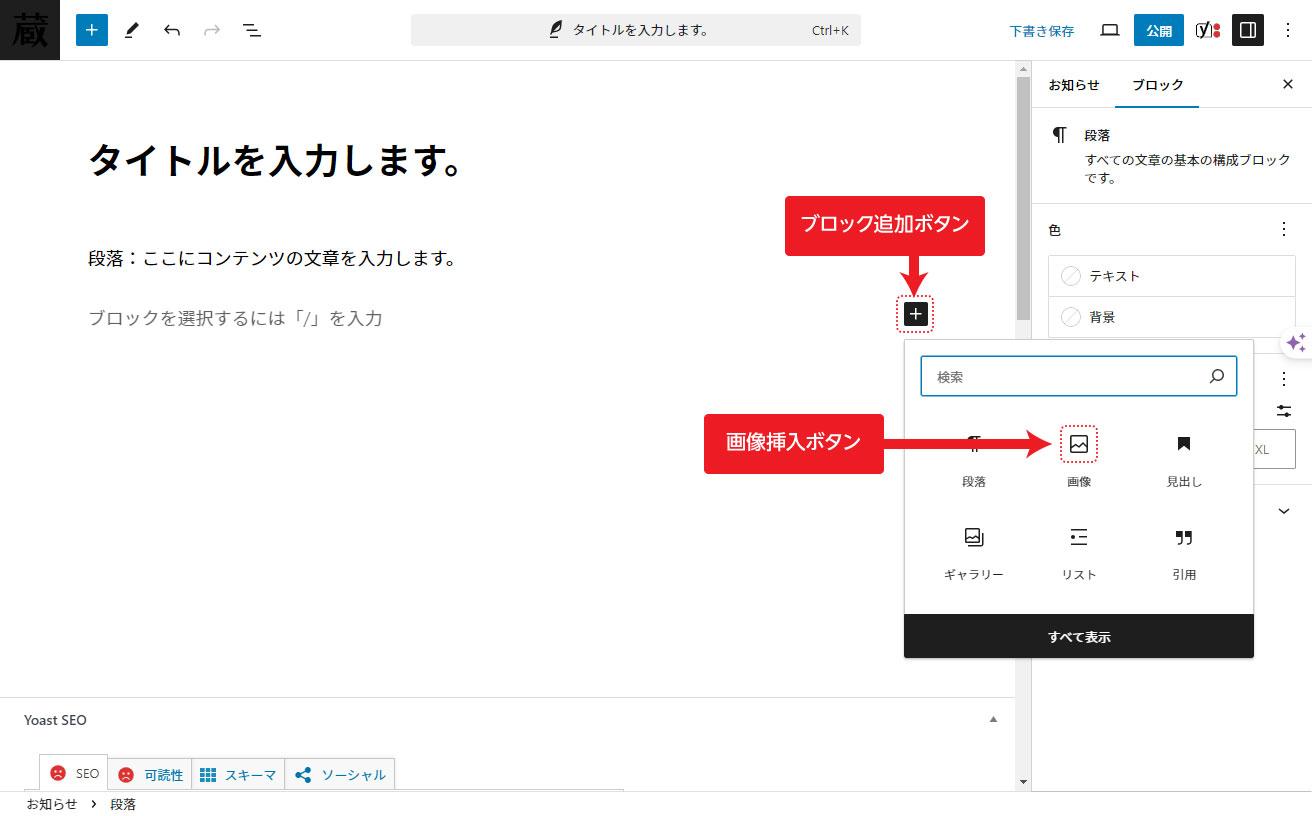Click the block search input field
Screen dimensions: 1312x816
point(1078,376)
